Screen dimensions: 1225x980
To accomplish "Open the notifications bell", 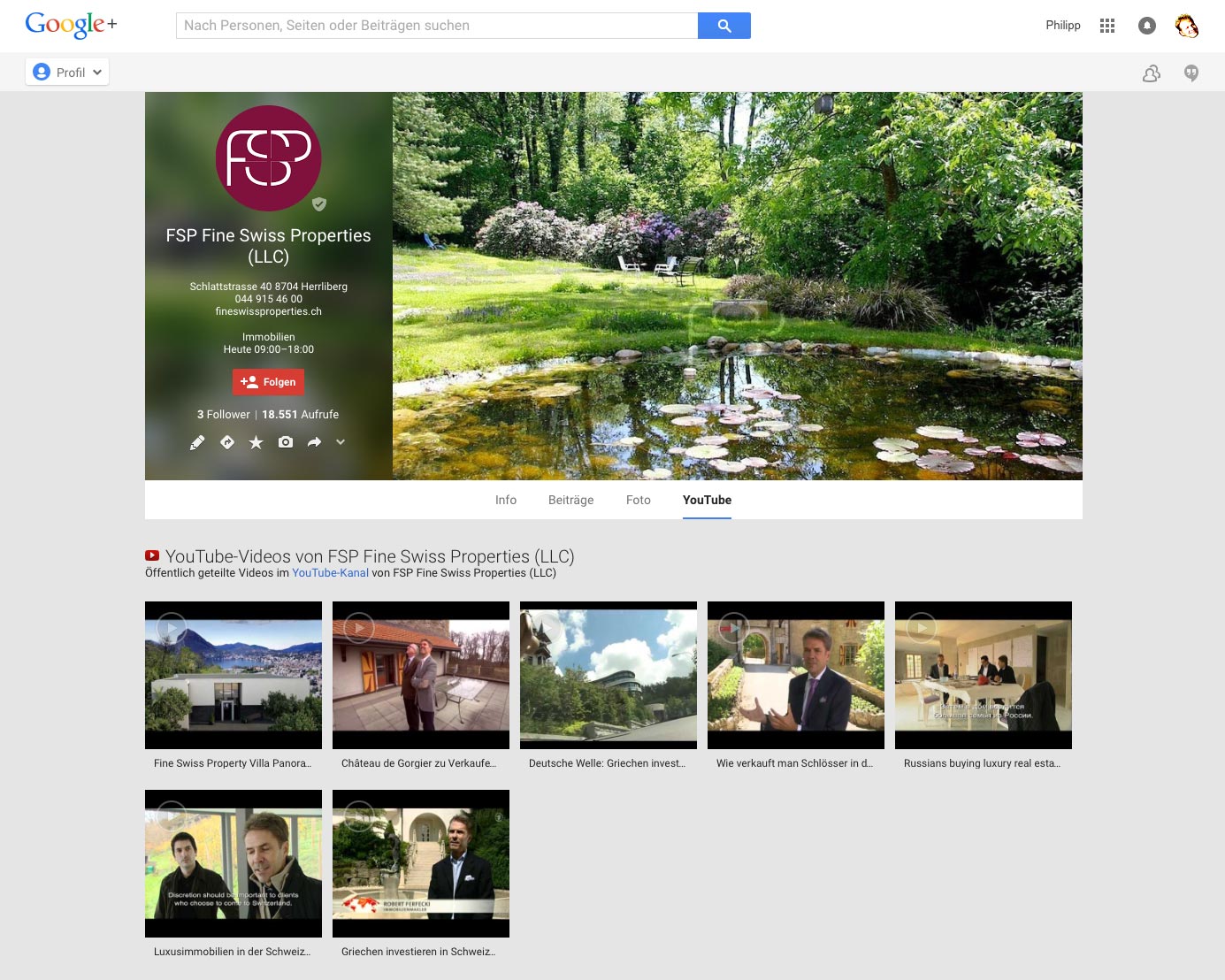I will pos(1147,26).
